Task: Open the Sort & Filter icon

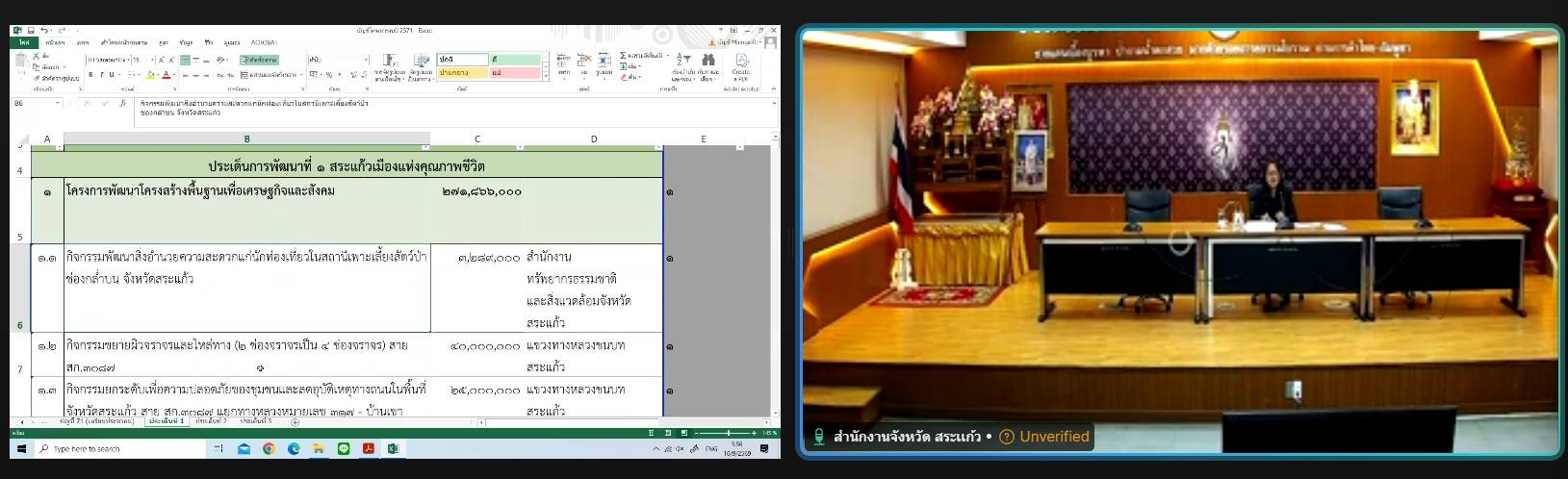Action: 683,62
